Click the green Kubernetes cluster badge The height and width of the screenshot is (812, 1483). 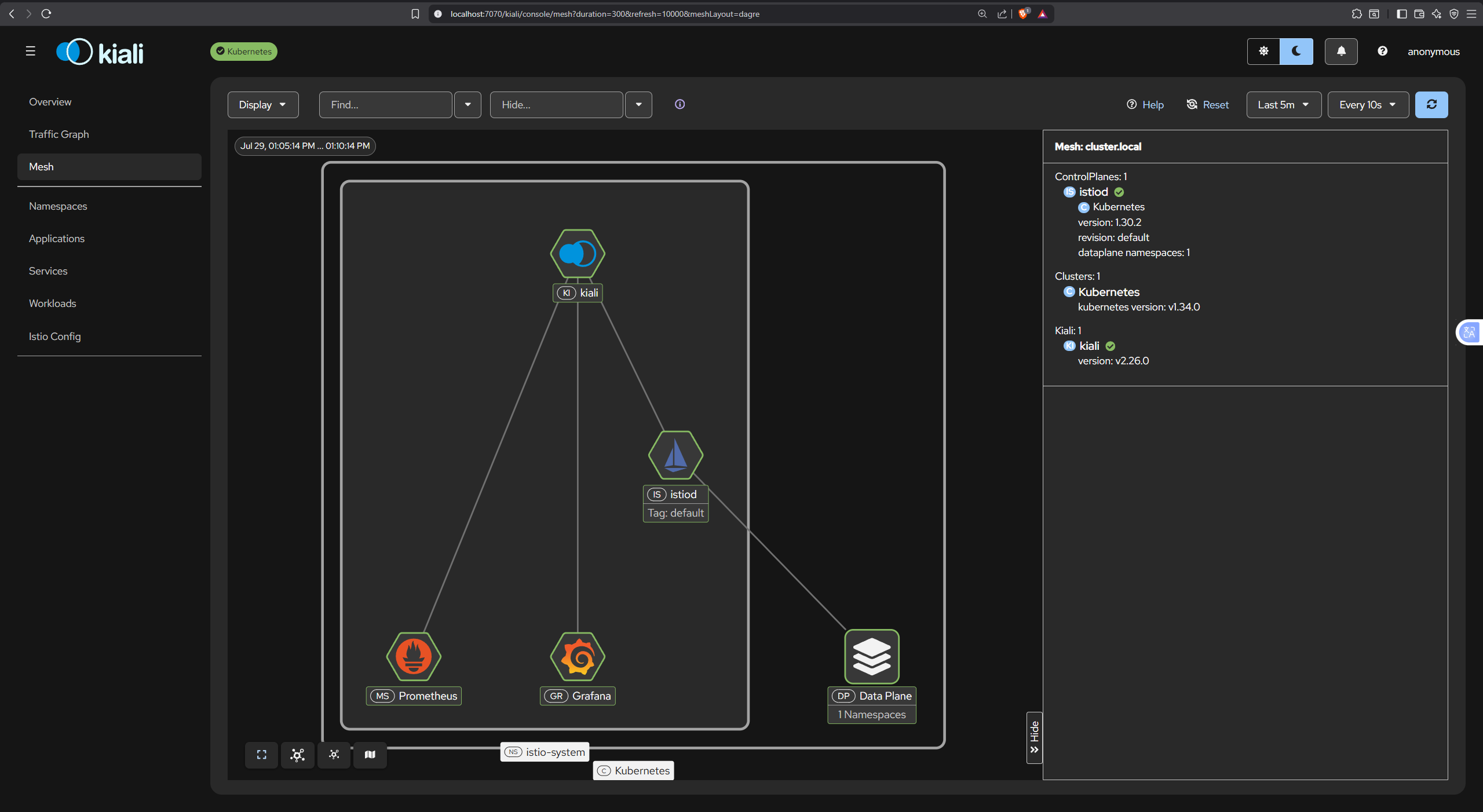[244, 52]
